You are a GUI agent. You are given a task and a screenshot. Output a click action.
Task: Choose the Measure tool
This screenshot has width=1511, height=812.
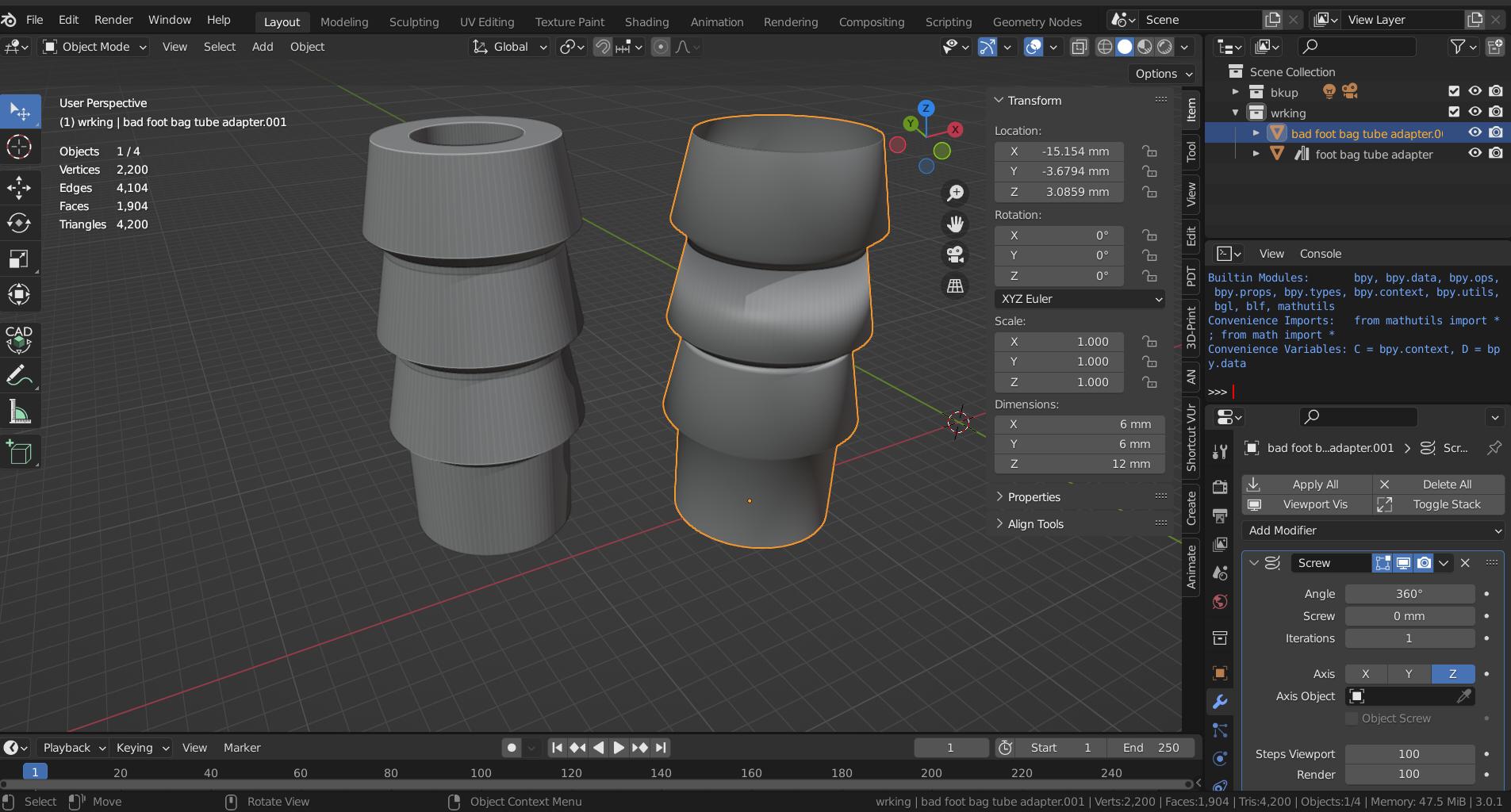tap(20, 412)
